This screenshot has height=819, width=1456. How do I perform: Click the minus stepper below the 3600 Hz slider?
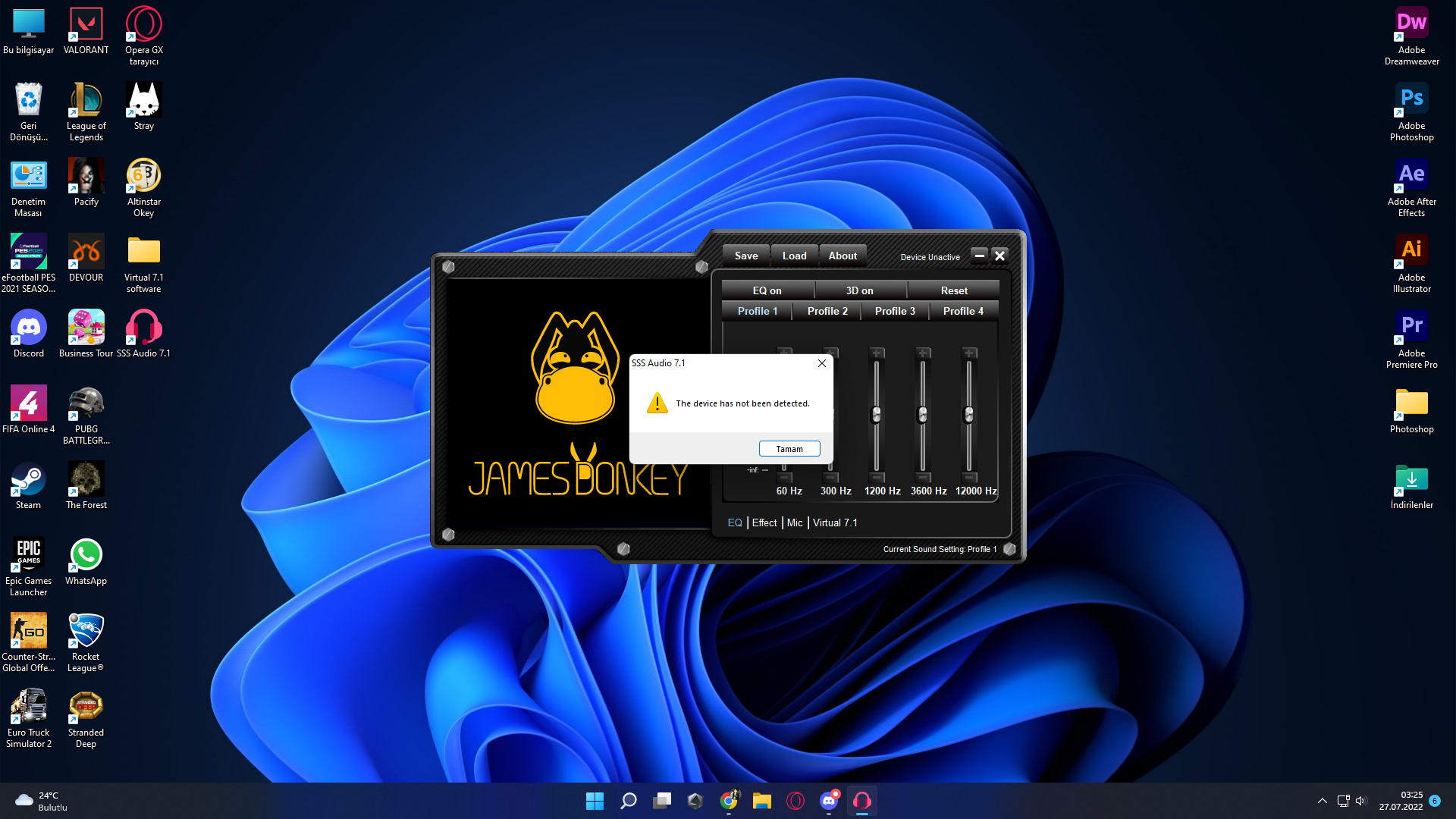[x=923, y=478]
